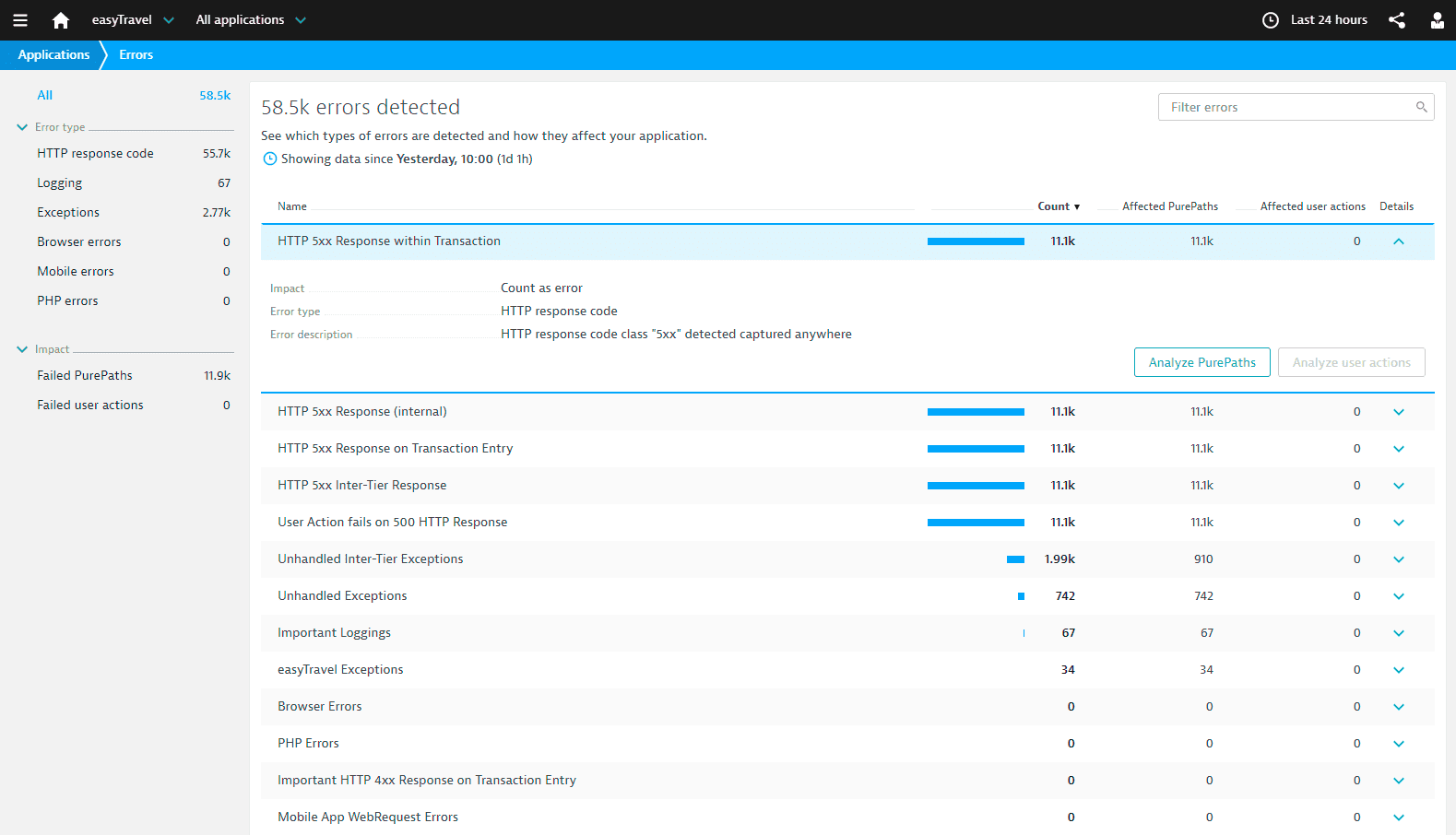Filter by Failed user actions impact
This screenshot has width=1456, height=835.
[134, 405]
